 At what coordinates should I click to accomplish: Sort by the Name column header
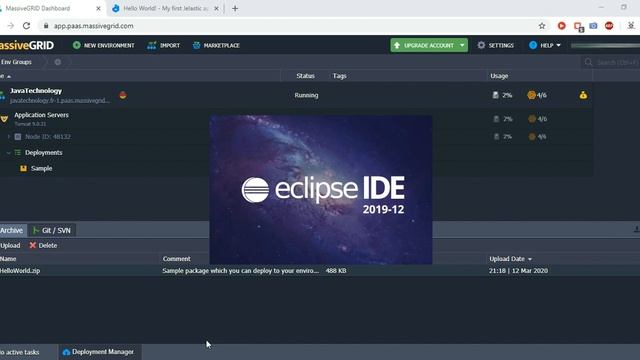click(x=8, y=259)
